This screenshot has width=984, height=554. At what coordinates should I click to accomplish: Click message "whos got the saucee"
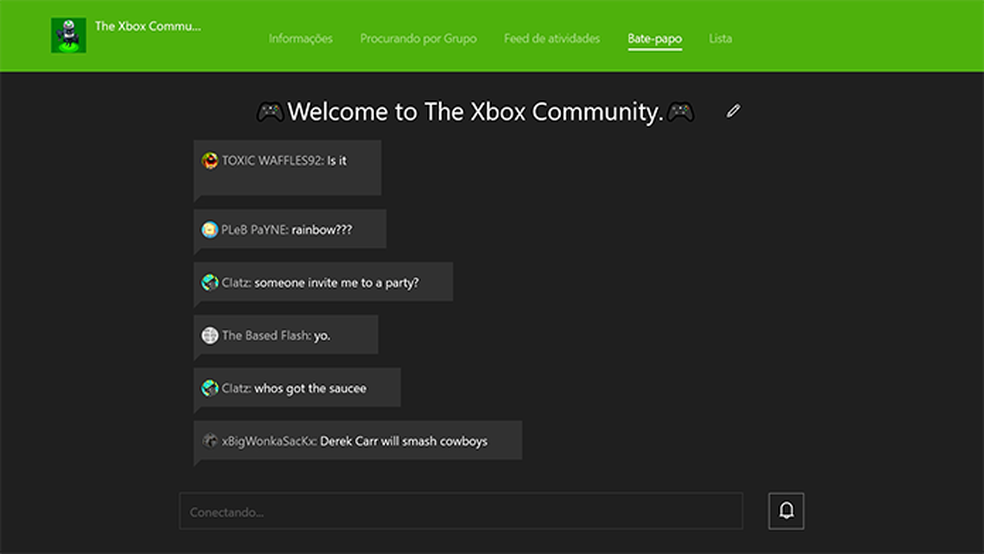pyautogui.click(x=310, y=388)
